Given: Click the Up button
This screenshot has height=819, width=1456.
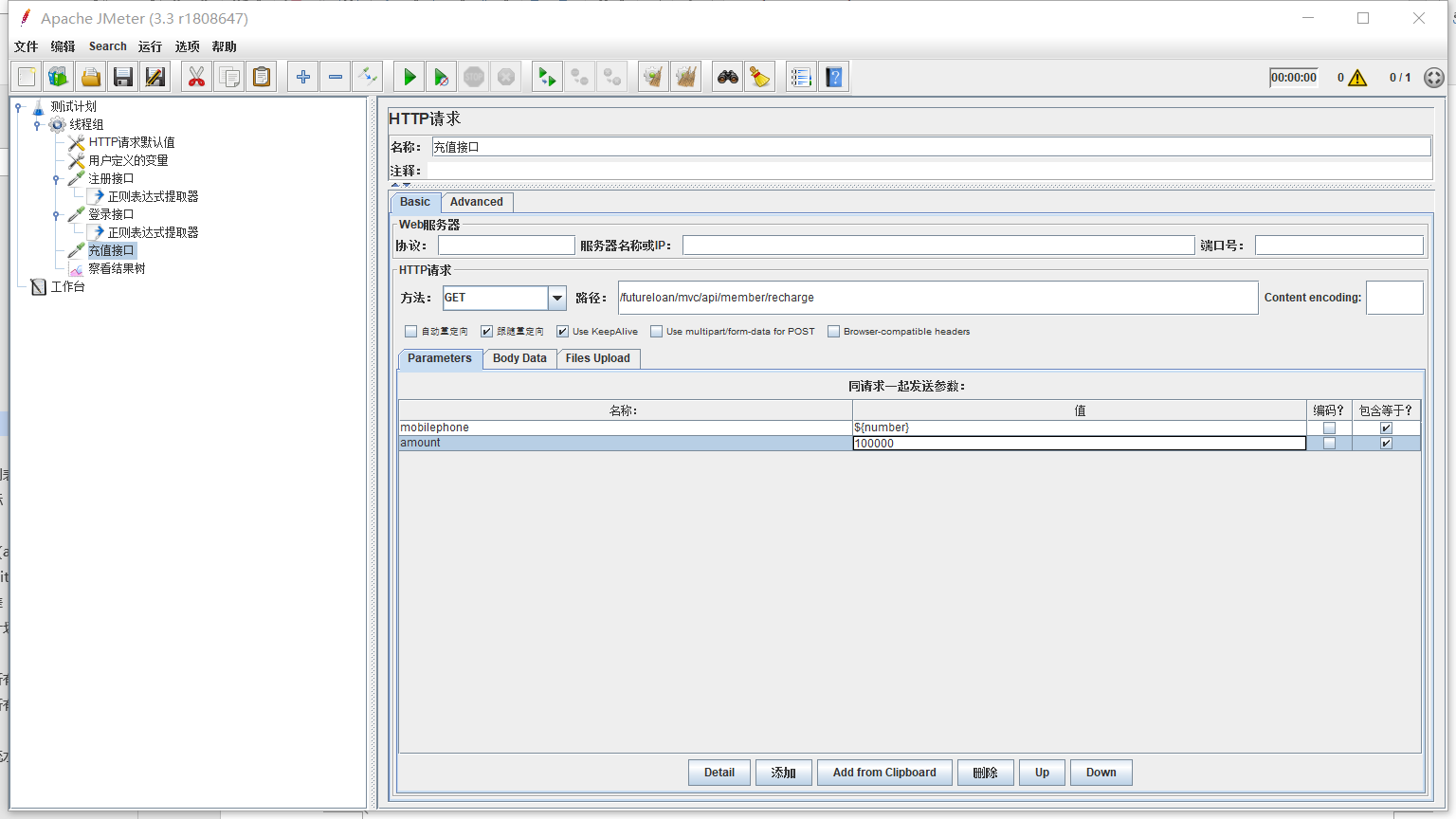Looking at the screenshot, I should [1043, 773].
